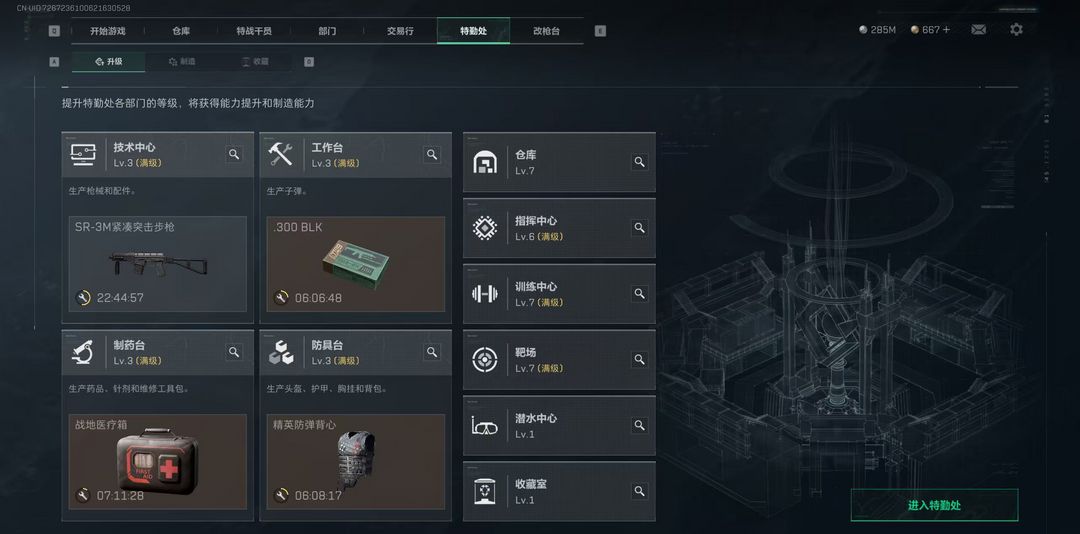Select the 制造 sub-tab
The width and height of the screenshot is (1080, 534).
pyautogui.click(x=182, y=62)
